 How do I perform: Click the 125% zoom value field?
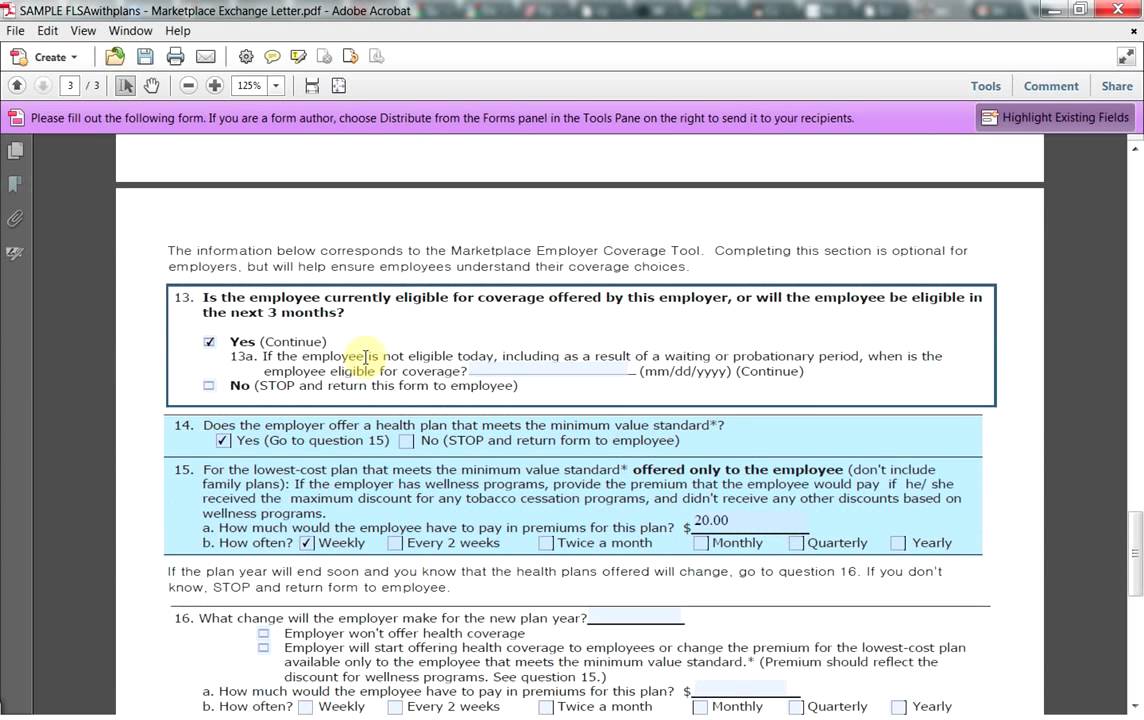tap(250, 86)
